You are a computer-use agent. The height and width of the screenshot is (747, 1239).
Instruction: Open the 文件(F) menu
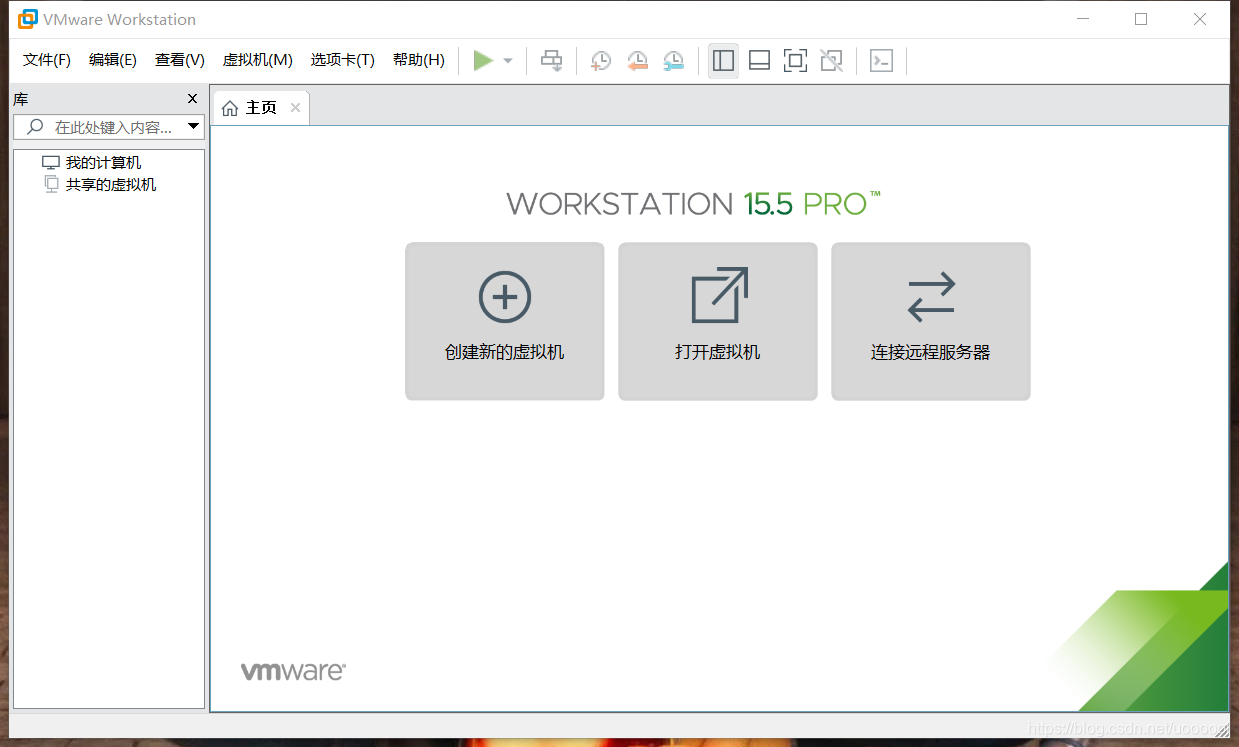click(47, 60)
